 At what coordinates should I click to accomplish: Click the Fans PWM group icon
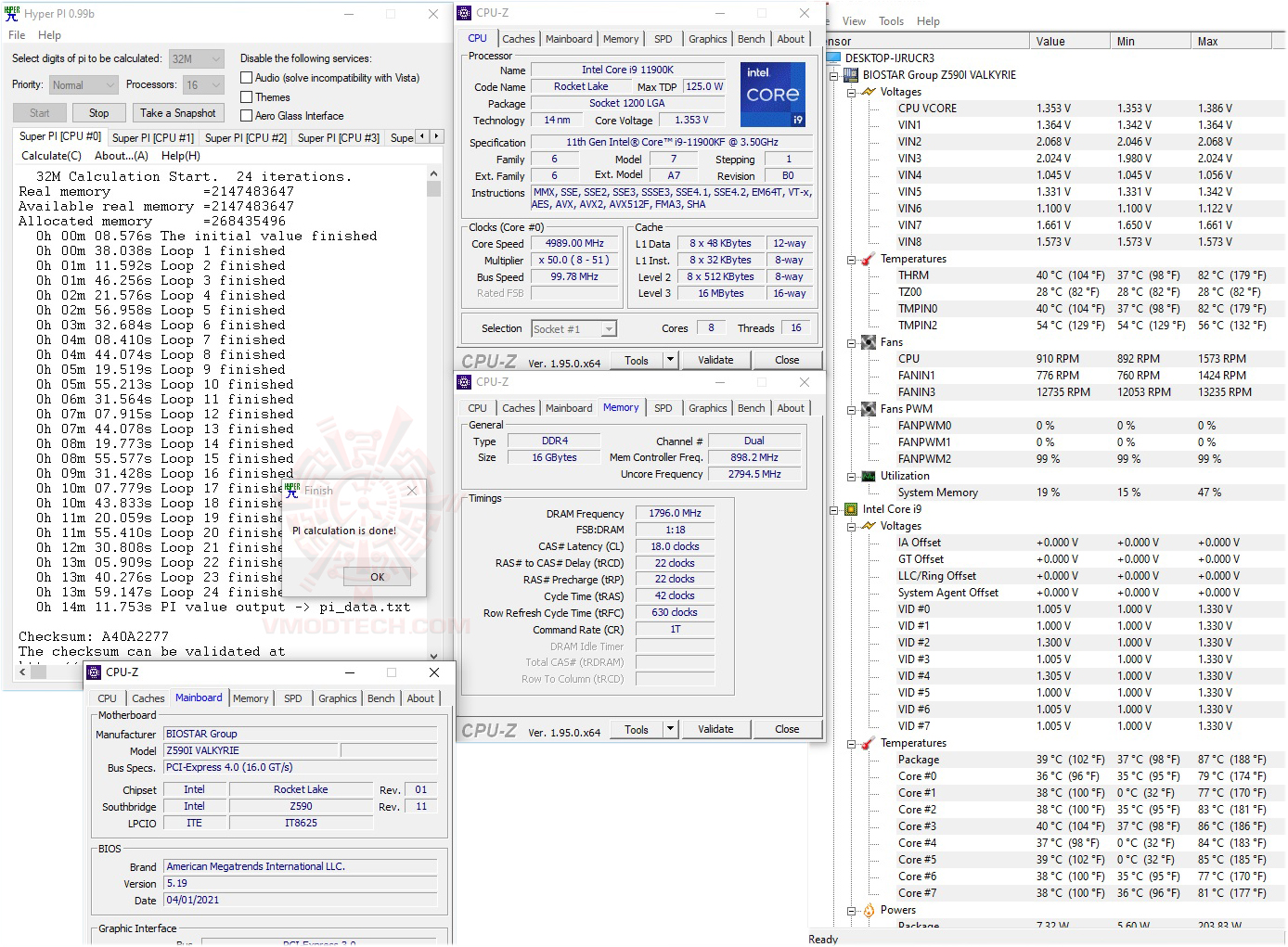point(869,409)
